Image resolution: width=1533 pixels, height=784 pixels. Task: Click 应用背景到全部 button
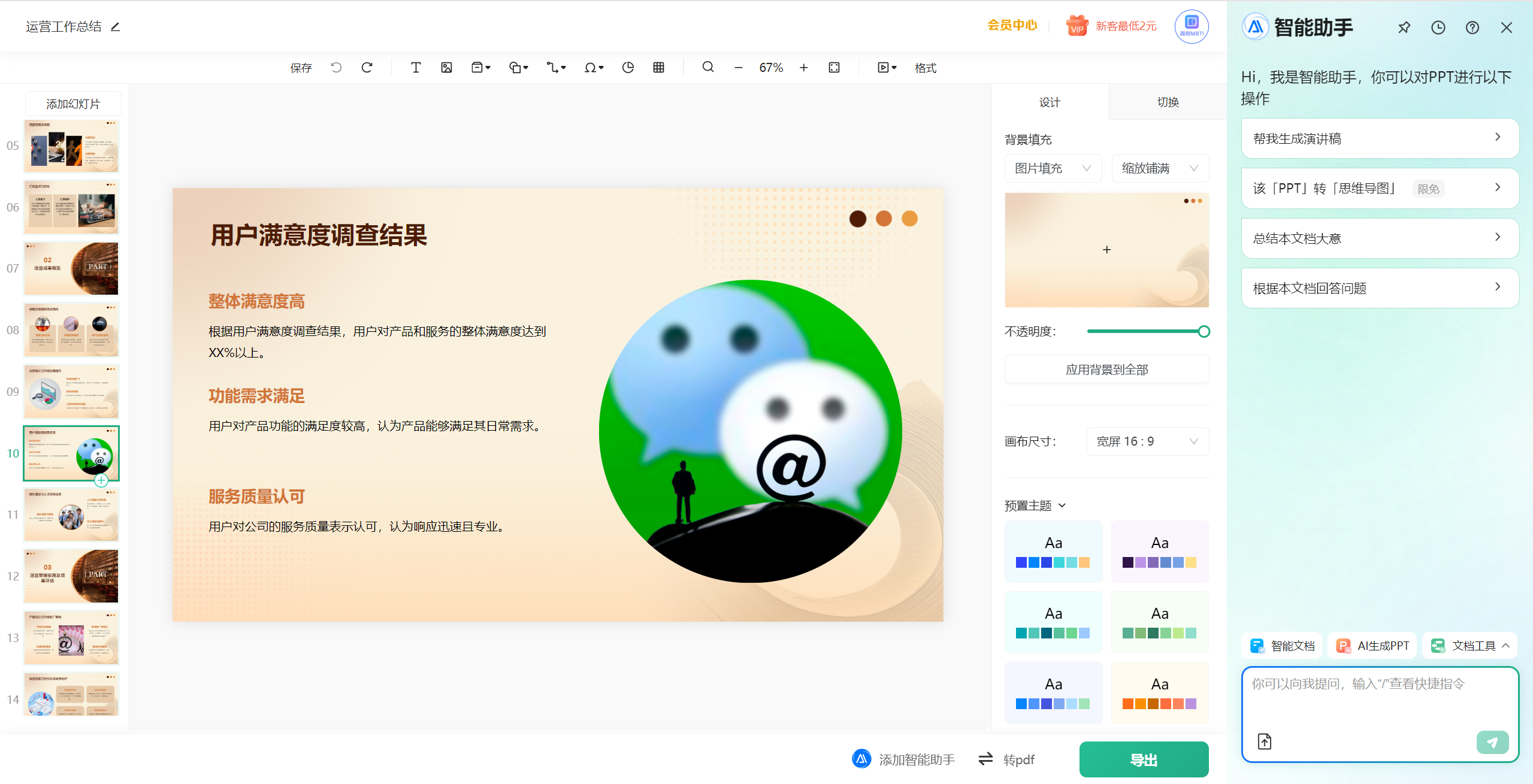1106,370
